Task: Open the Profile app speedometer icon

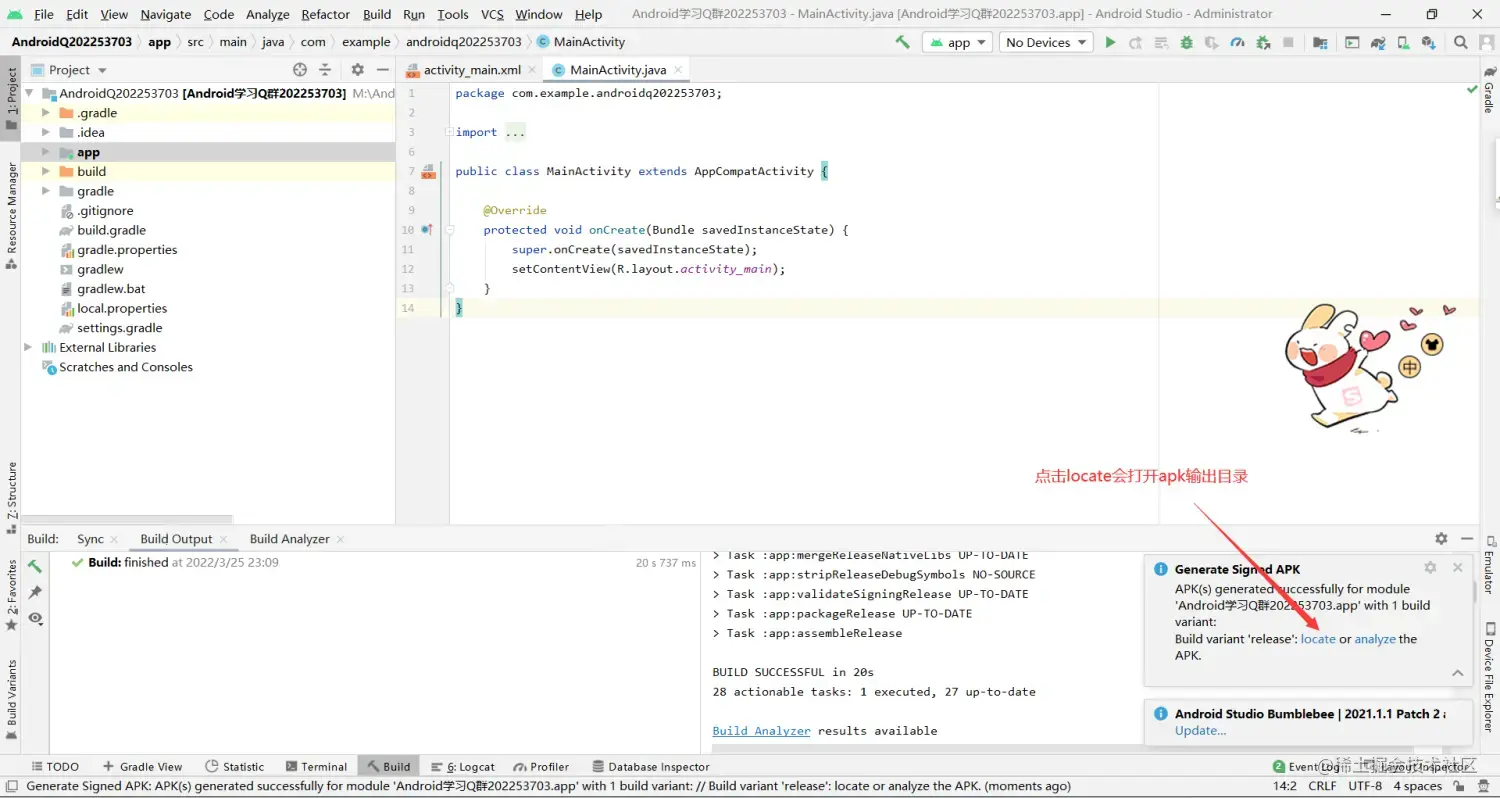Action: (1238, 42)
